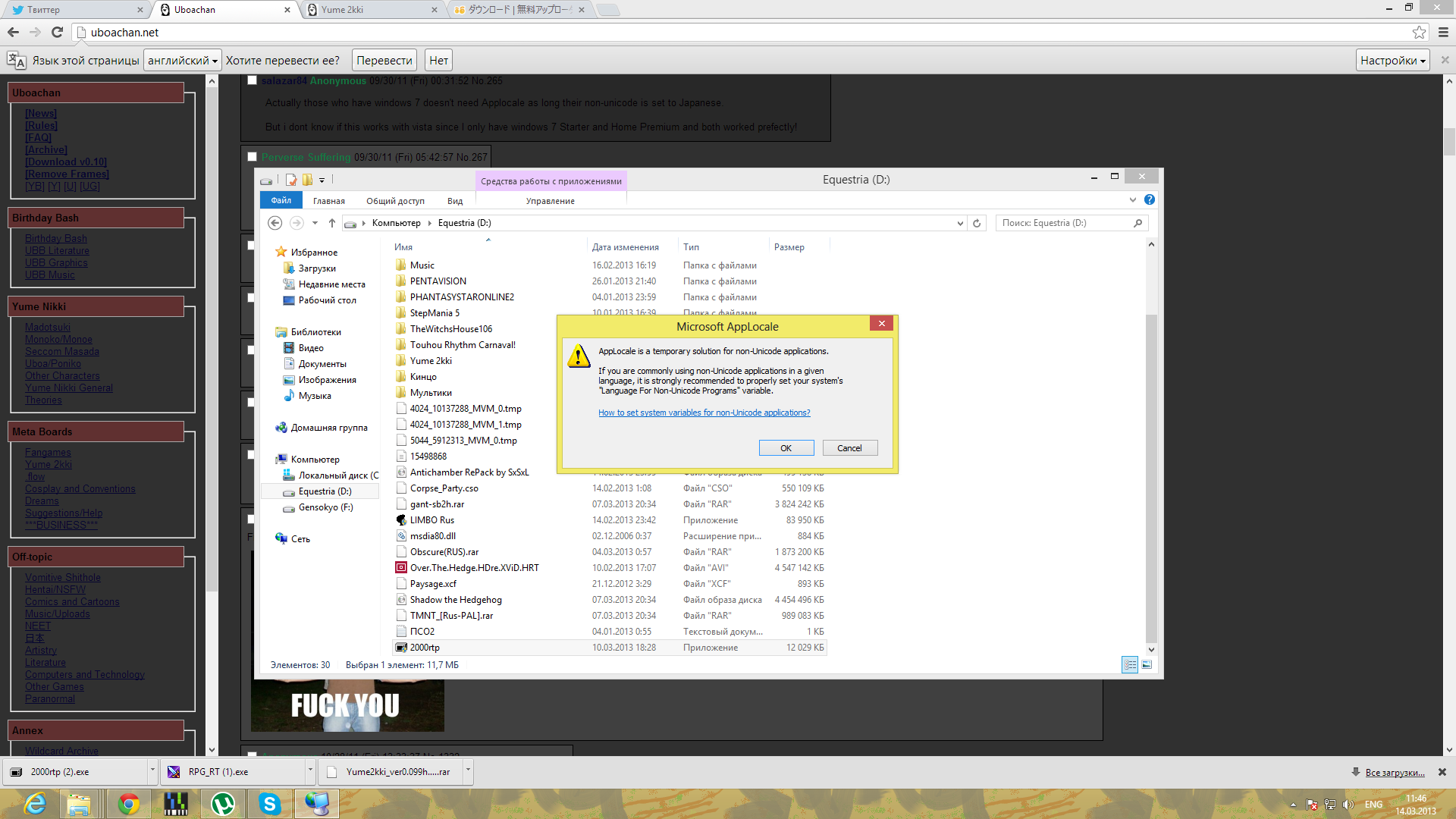Dismiss the translation bar with its X
This screenshot has width=1456, height=819.
(x=1445, y=60)
